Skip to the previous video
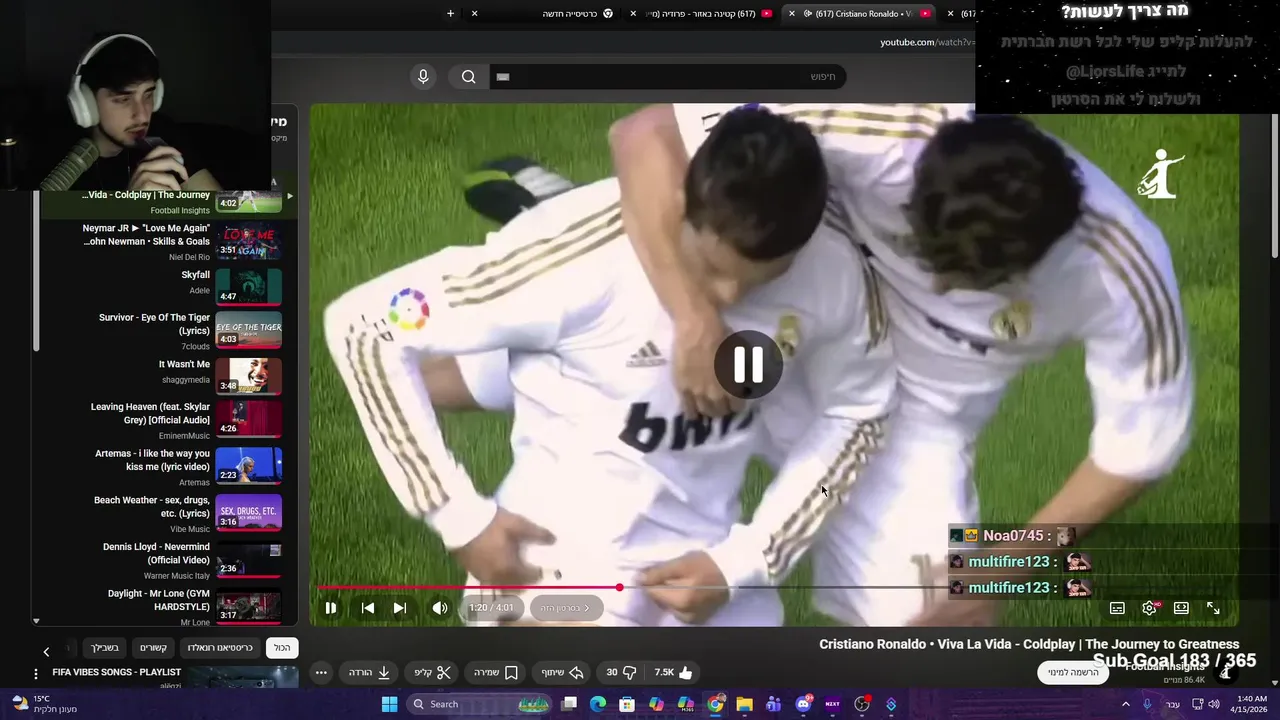Image resolution: width=1280 pixels, height=720 pixels. [x=368, y=608]
